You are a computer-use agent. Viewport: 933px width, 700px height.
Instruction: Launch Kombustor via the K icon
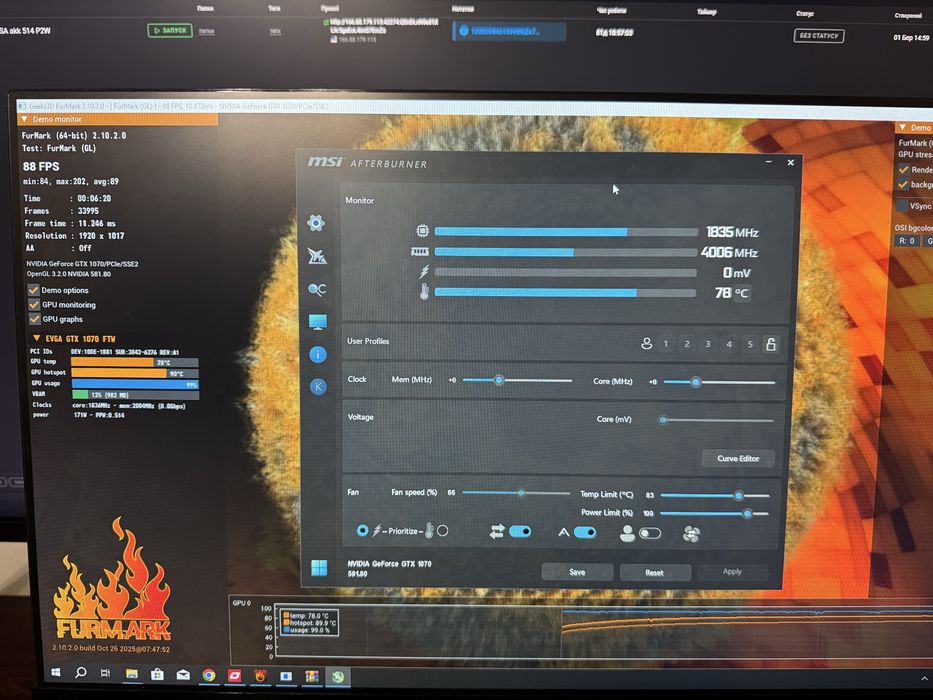[318, 387]
